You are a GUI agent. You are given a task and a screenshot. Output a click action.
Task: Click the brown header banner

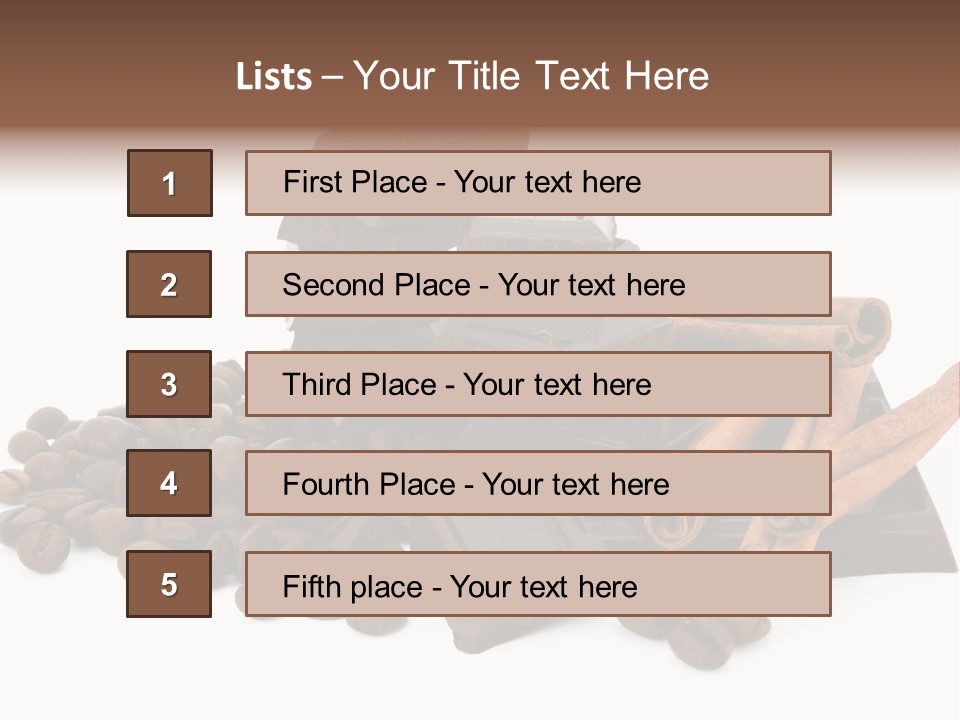[x=480, y=67]
